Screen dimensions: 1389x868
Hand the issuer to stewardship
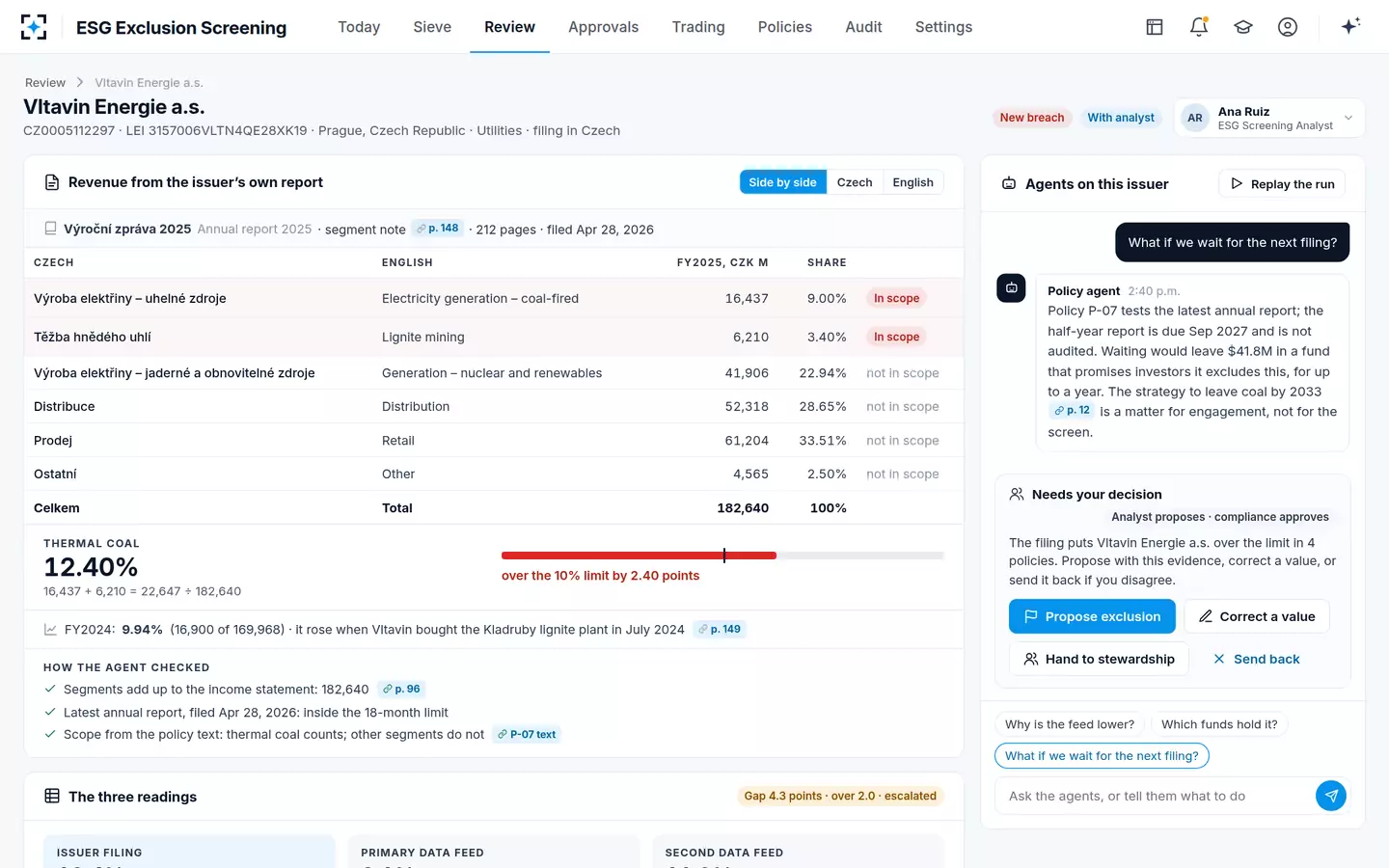[x=1099, y=659]
